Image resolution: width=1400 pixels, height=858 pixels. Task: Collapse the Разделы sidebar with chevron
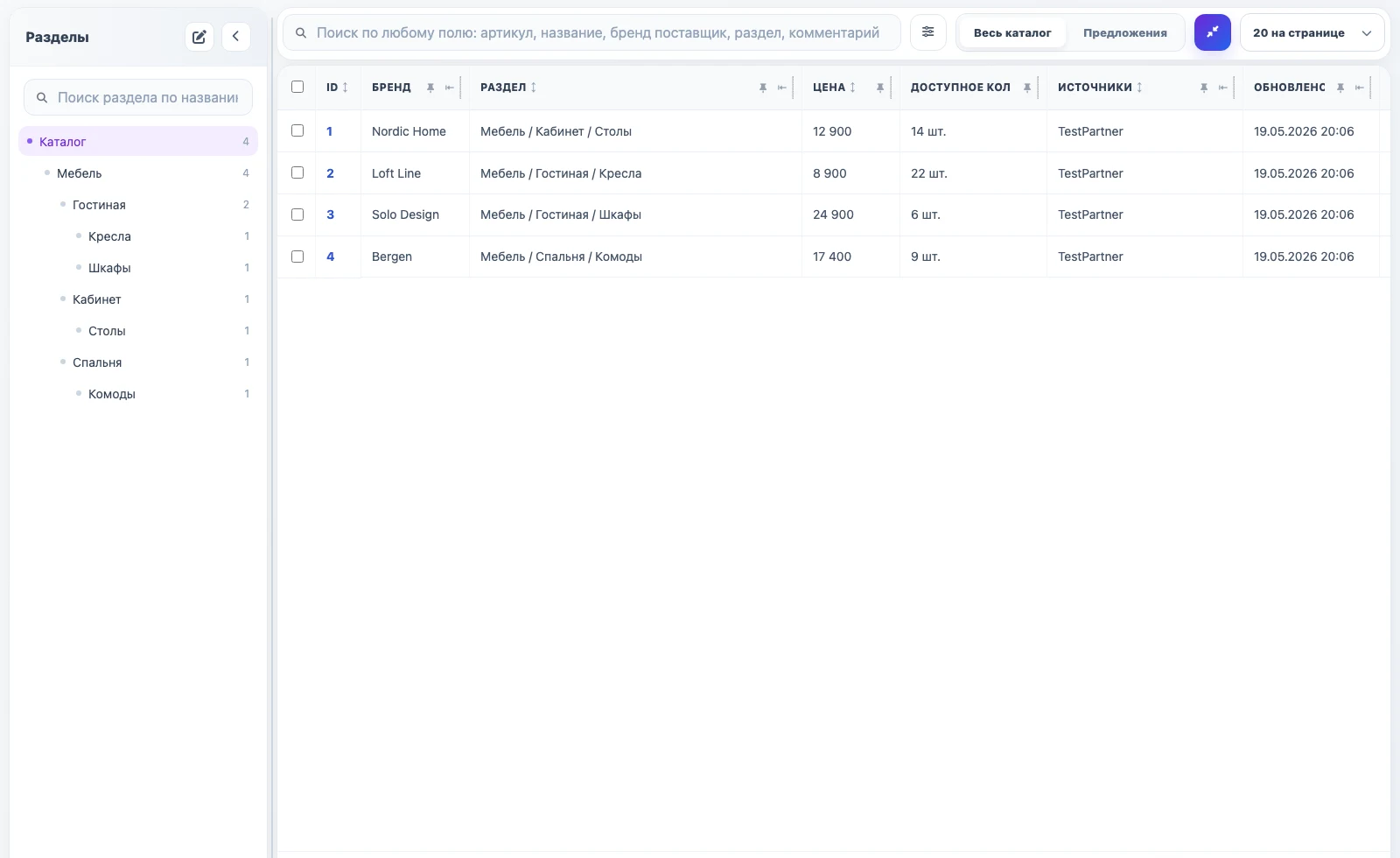236,37
